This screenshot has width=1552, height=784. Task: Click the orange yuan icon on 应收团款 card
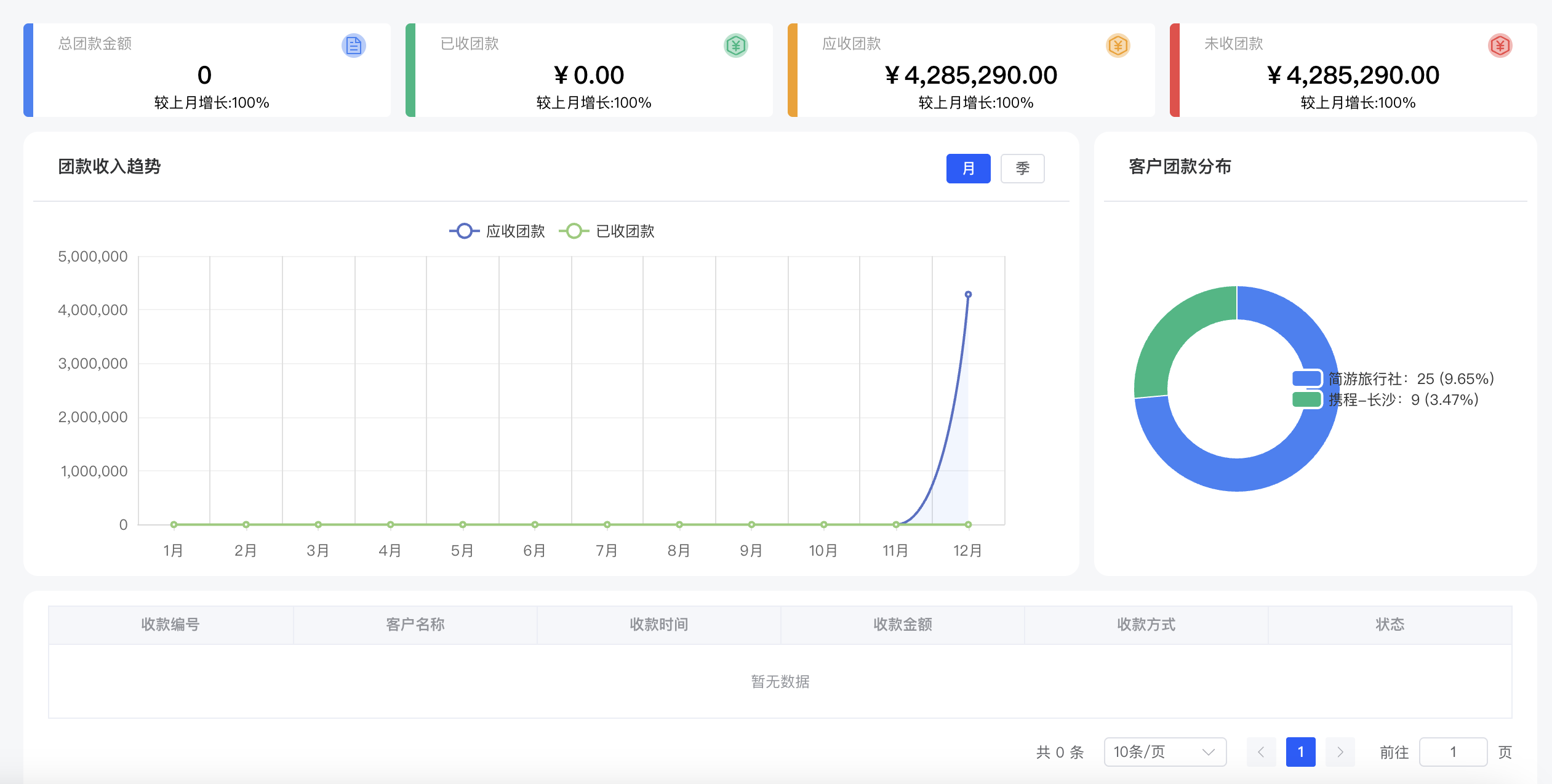pos(1117,45)
